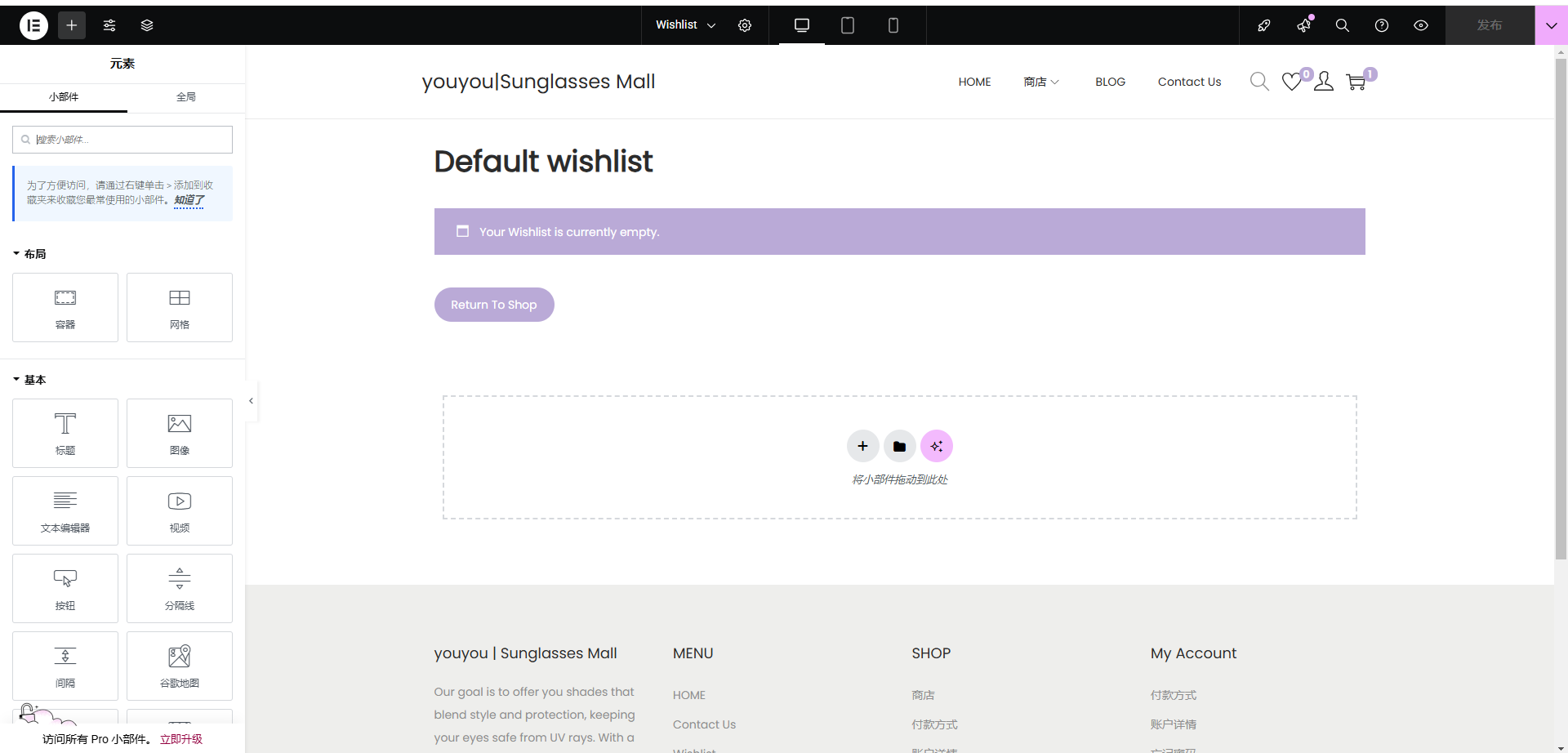Open page settings gear icon

[x=745, y=25]
